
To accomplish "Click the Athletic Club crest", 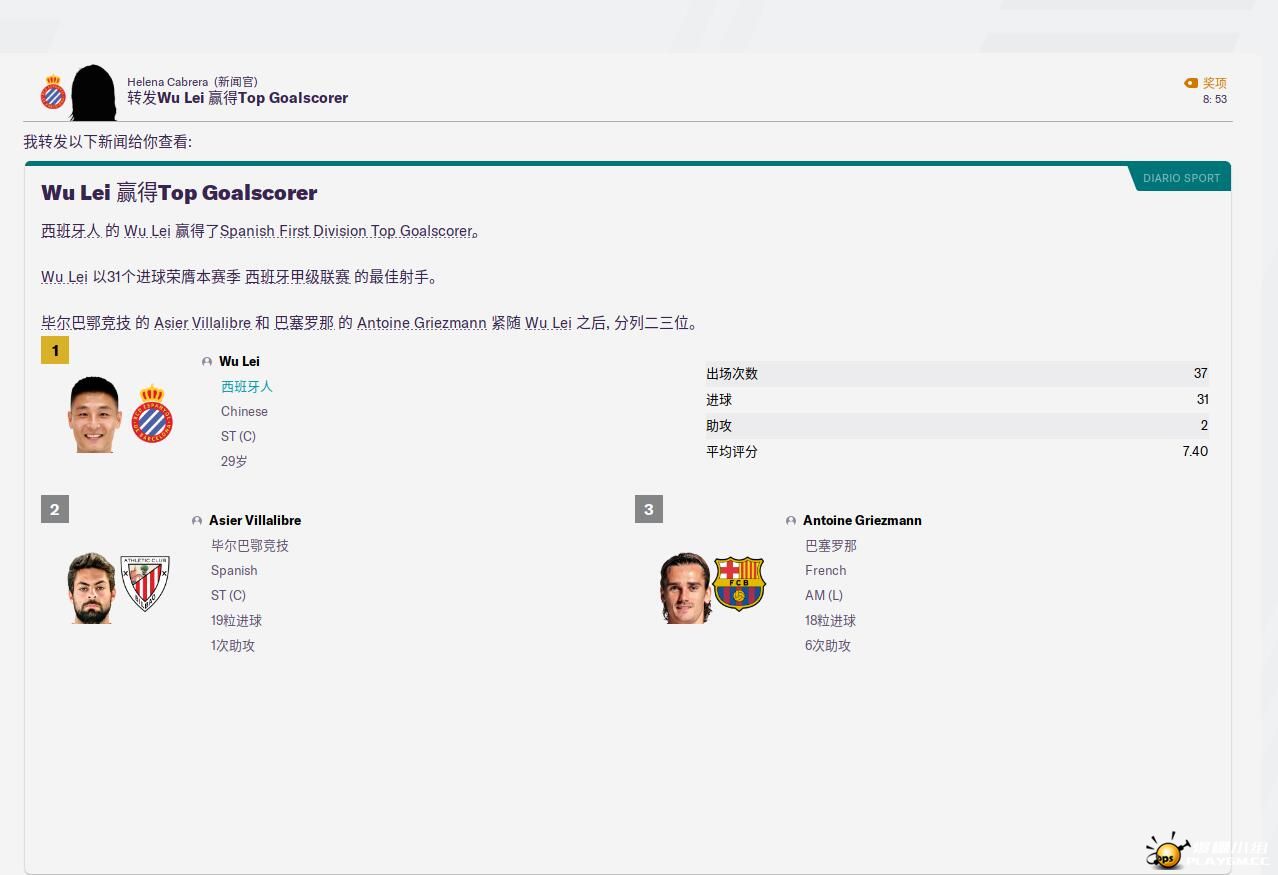I will pyautogui.click(x=145, y=583).
